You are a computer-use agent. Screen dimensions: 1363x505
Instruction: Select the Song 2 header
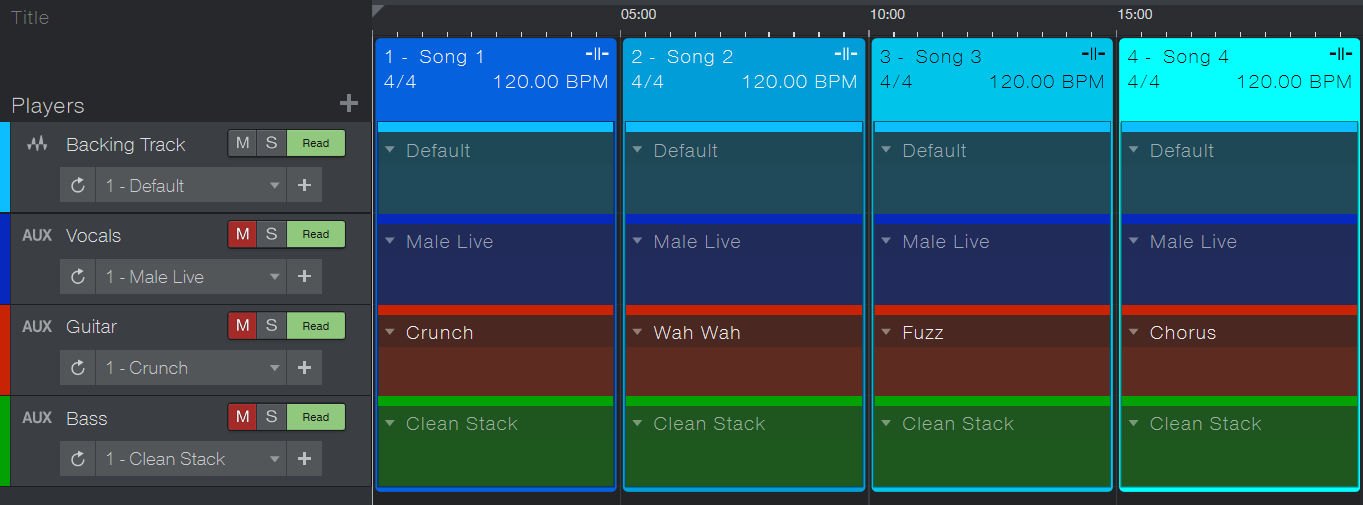(742, 70)
